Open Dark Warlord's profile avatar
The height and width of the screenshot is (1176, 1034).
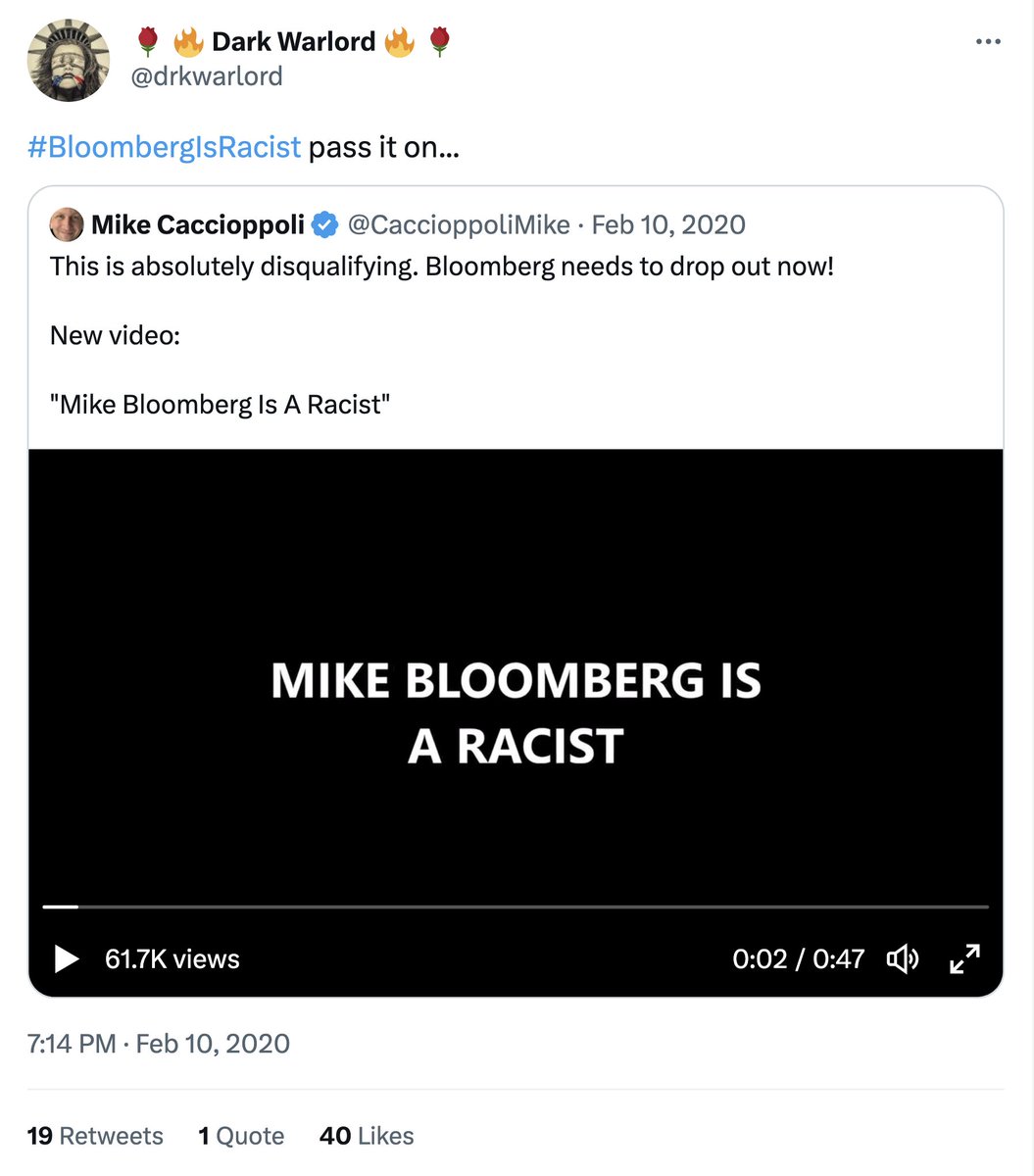[x=68, y=60]
